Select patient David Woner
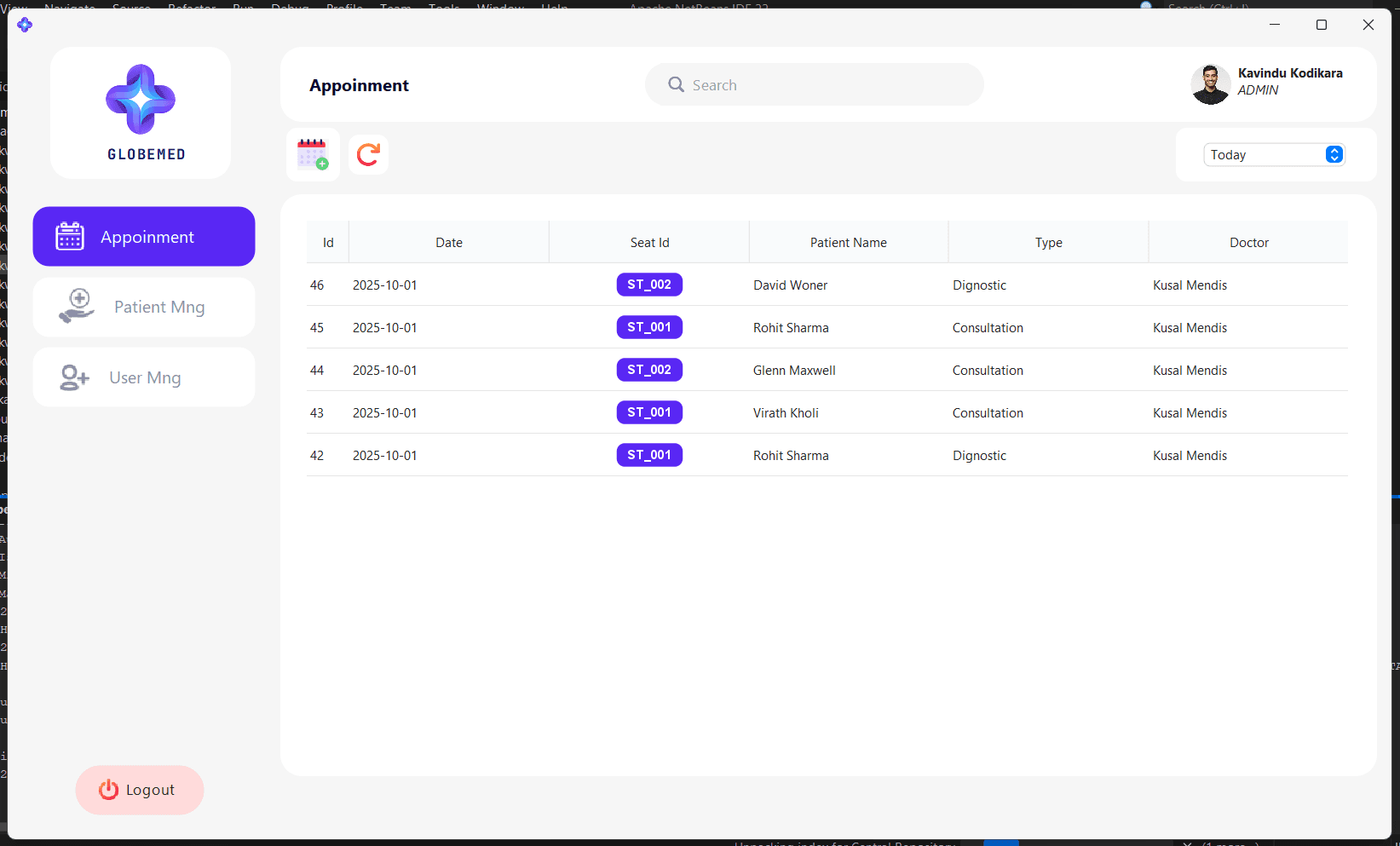 [790, 285]
